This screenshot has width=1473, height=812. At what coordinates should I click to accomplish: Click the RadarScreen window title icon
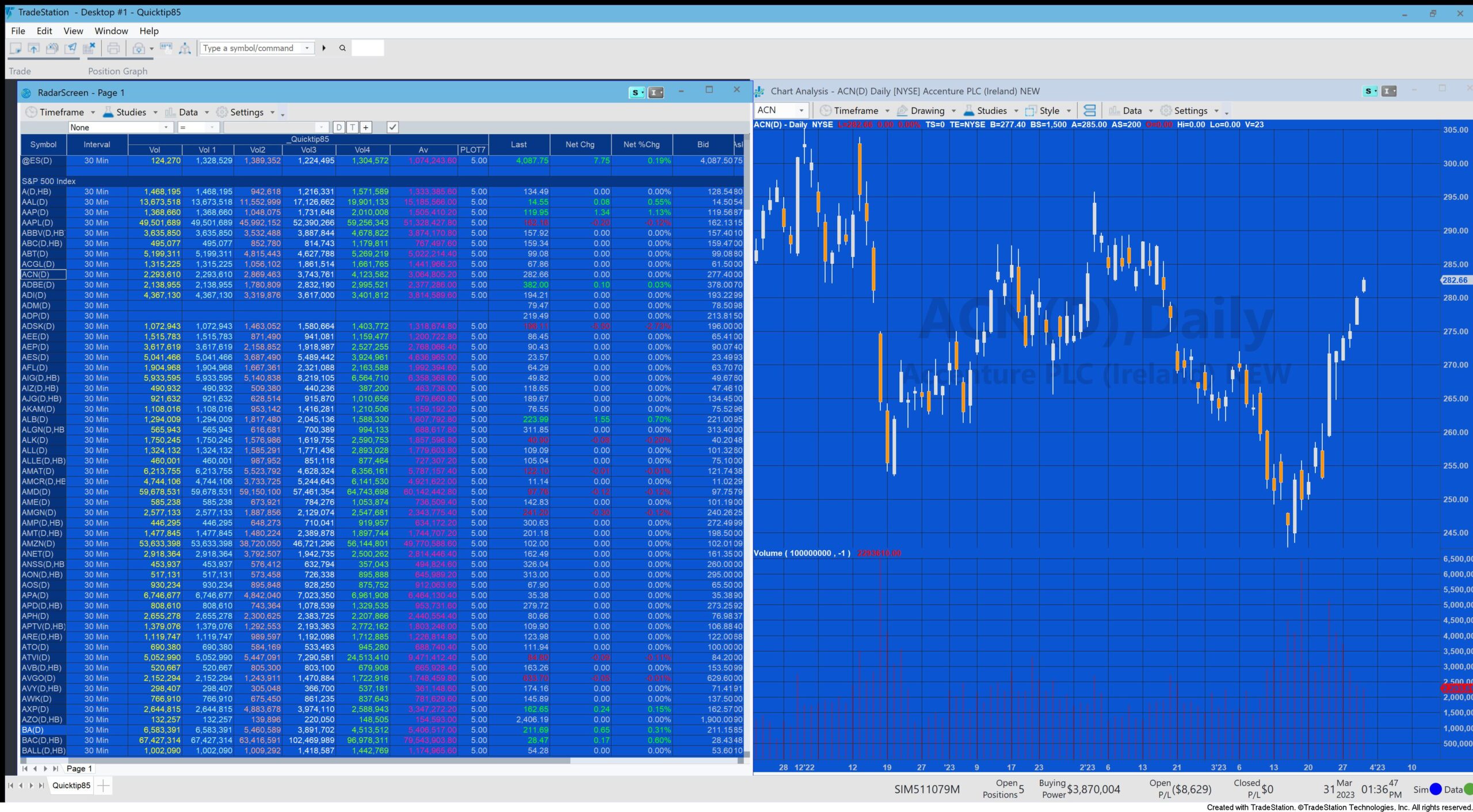(x=26, y=93)
